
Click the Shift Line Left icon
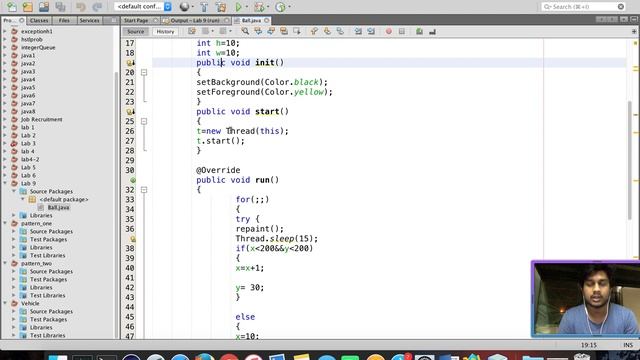[358, 31]
